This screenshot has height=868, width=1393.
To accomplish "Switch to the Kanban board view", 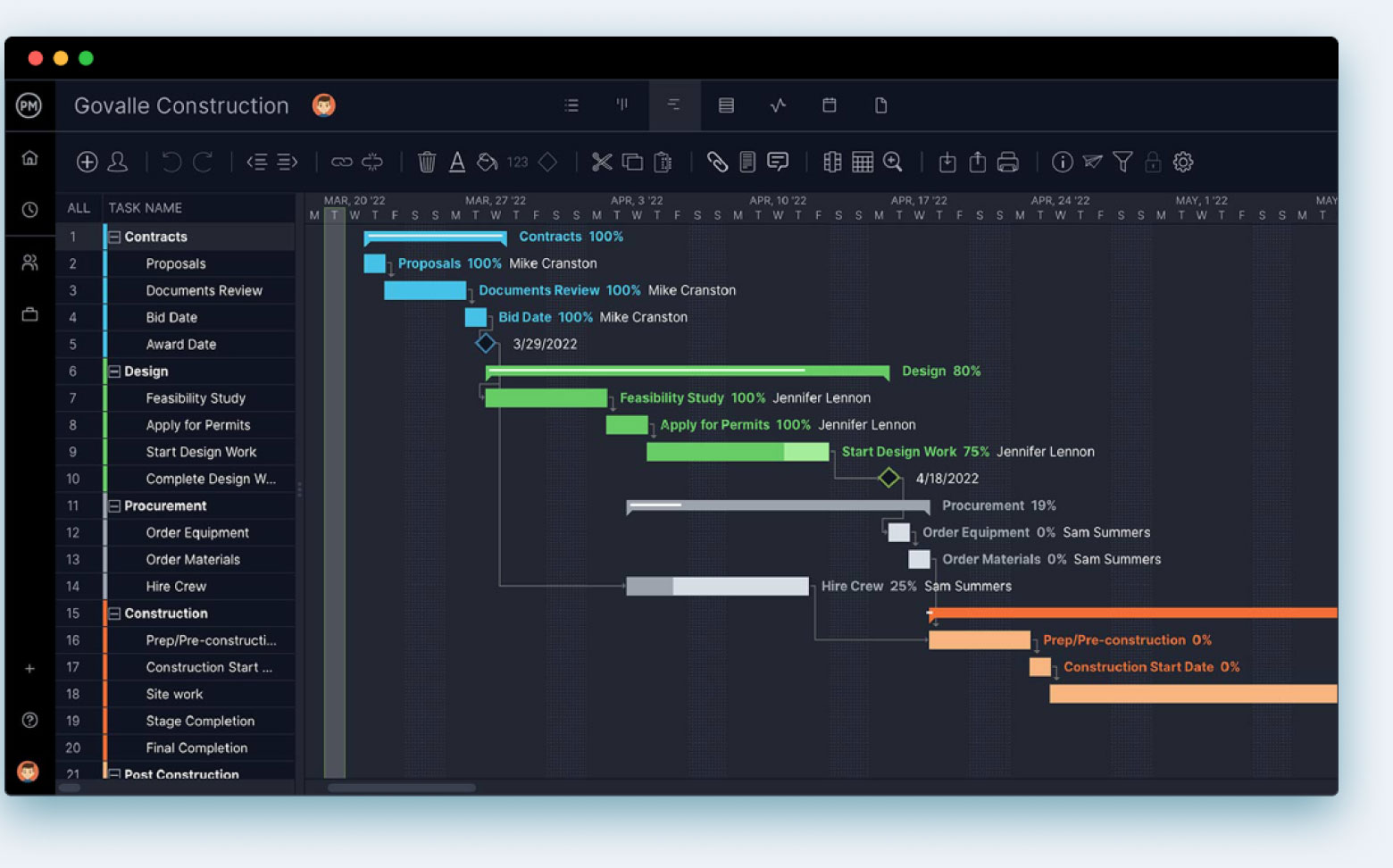I will (x=622, y=104).
